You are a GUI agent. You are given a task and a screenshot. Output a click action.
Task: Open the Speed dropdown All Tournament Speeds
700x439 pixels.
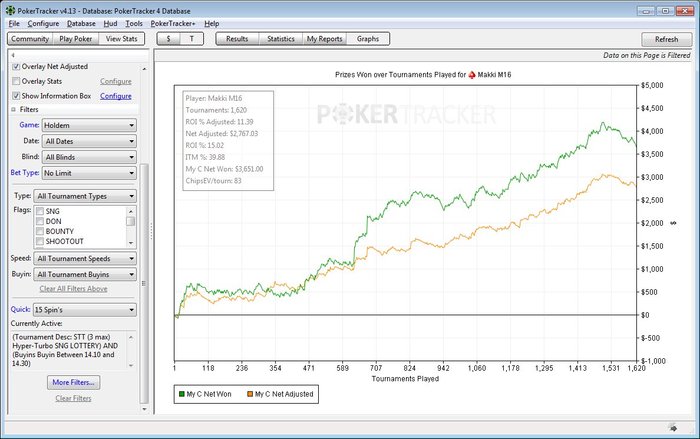[85, 259]
